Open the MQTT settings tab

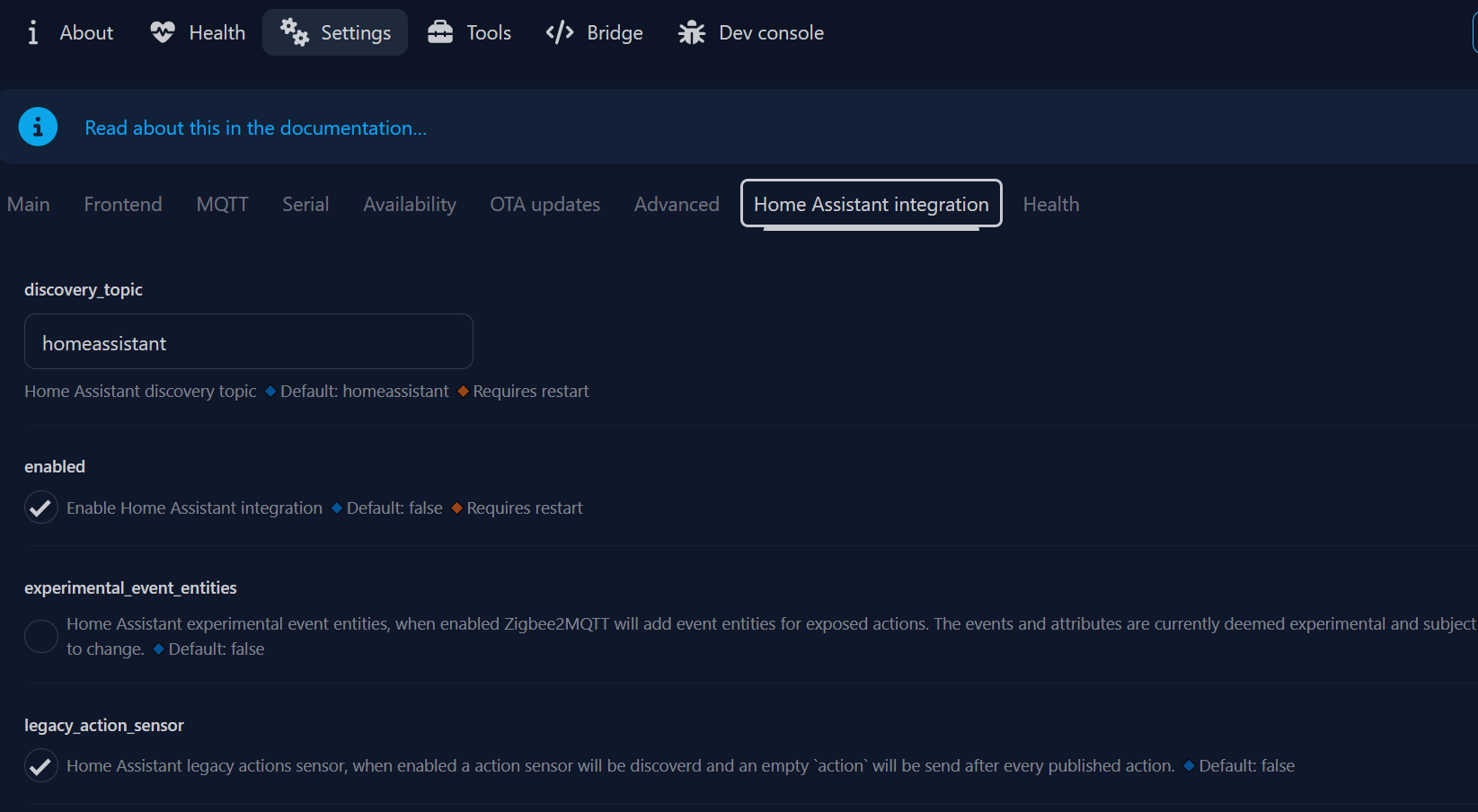[223, 204]
